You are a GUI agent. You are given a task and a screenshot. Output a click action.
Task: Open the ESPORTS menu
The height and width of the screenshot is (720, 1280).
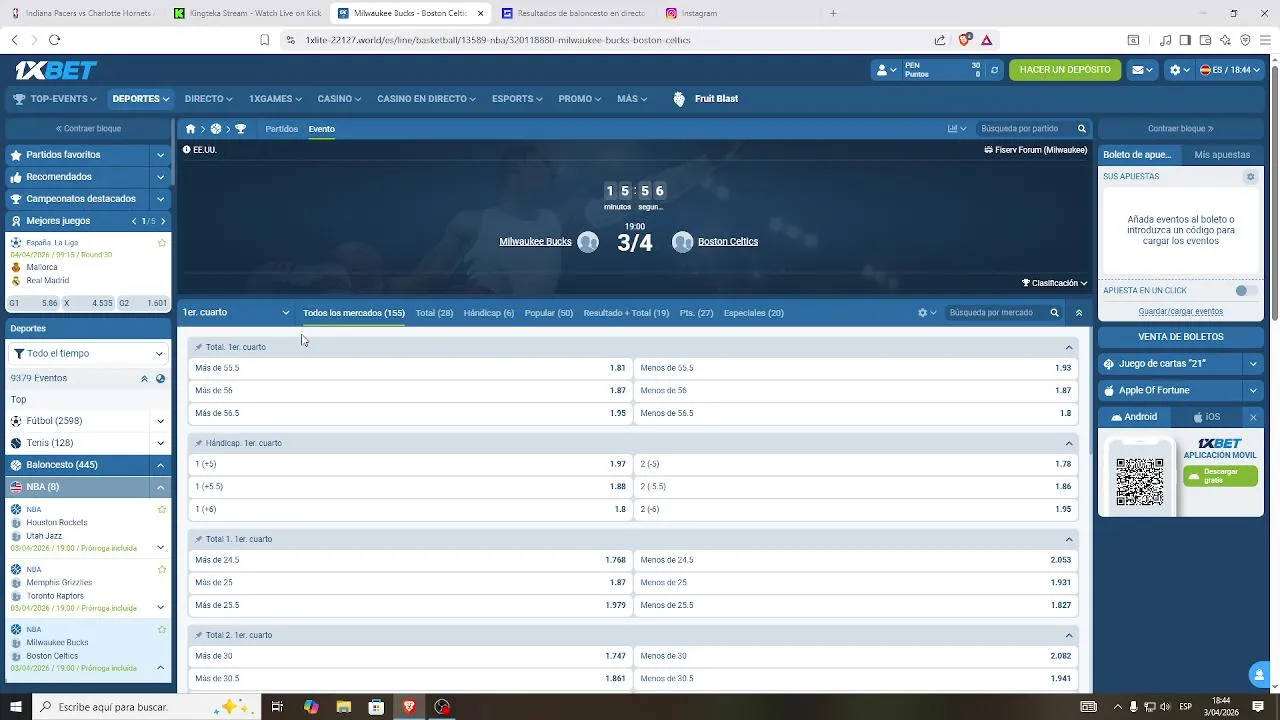pyautogui.click(x=517, y=99)
